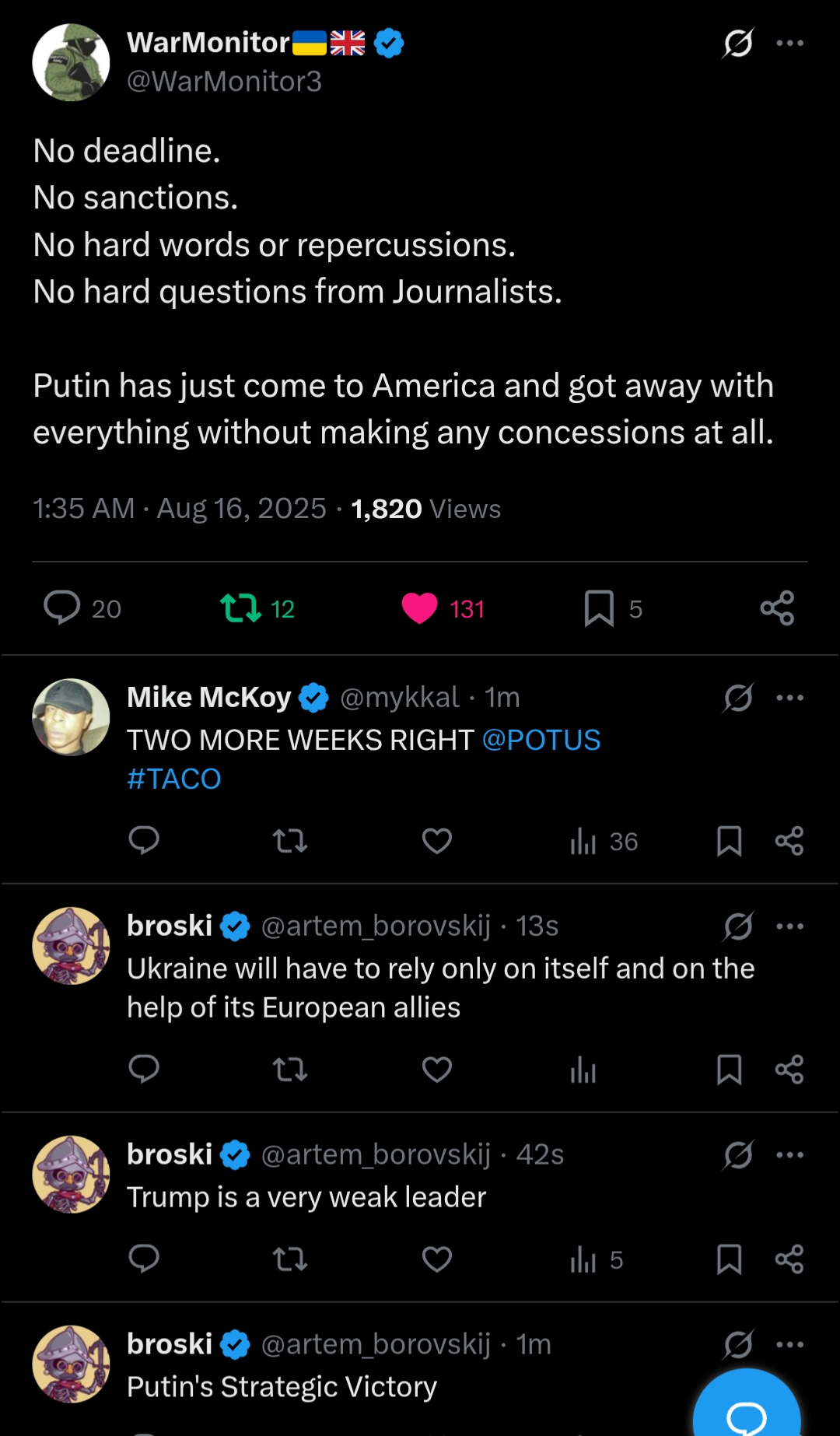Undo repost on WarMonitor's post
This screenshot has width=840, height=1436.
241,608
